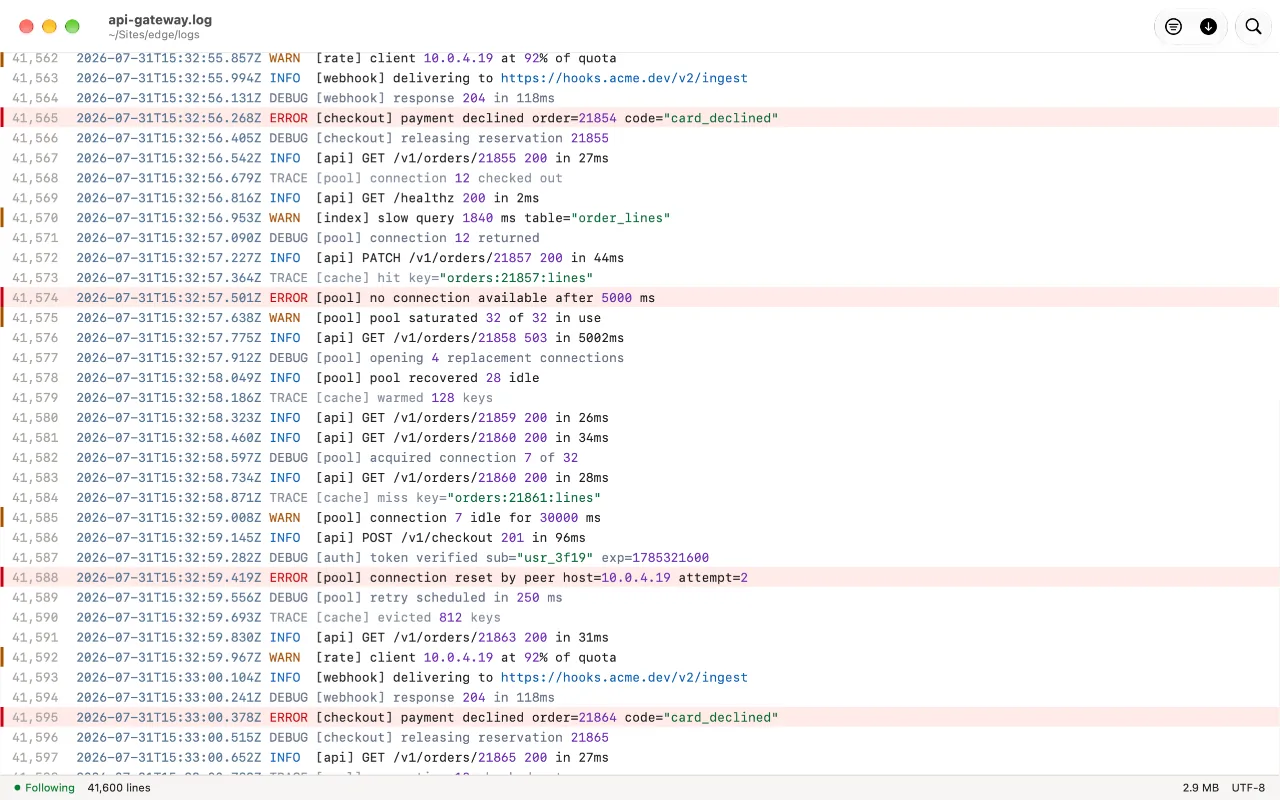Image resolution: width=1280 pixels, height=800 pixels.
Task: Click "miss key="orders:21861:lines"" trace text
Action: click(489, 497)
